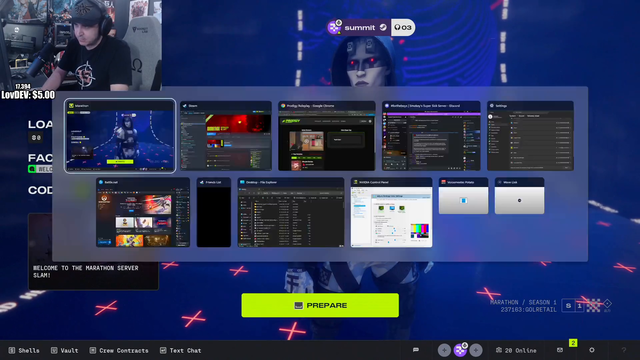This screenshot has width=640, height=360.
Task: Switch to the NVIDIA Control Panel thumbnail
Action: [391, 212]
